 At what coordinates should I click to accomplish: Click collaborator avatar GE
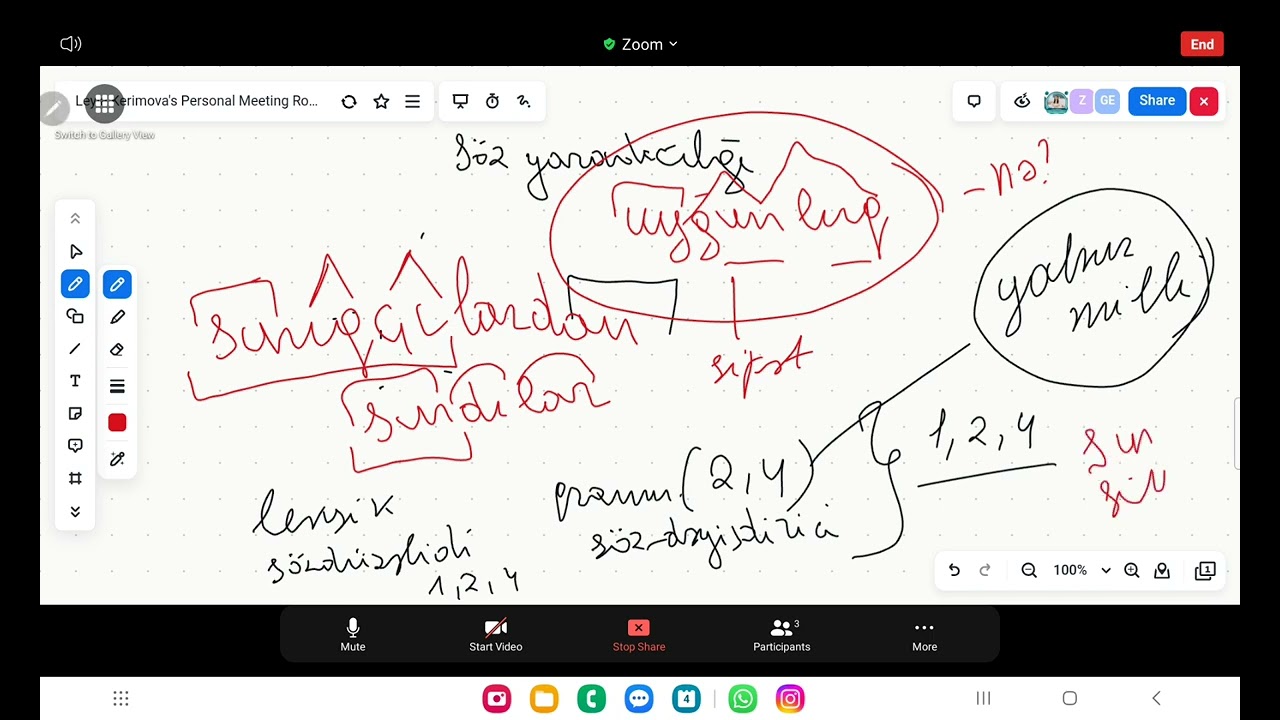coord(1107,101)
